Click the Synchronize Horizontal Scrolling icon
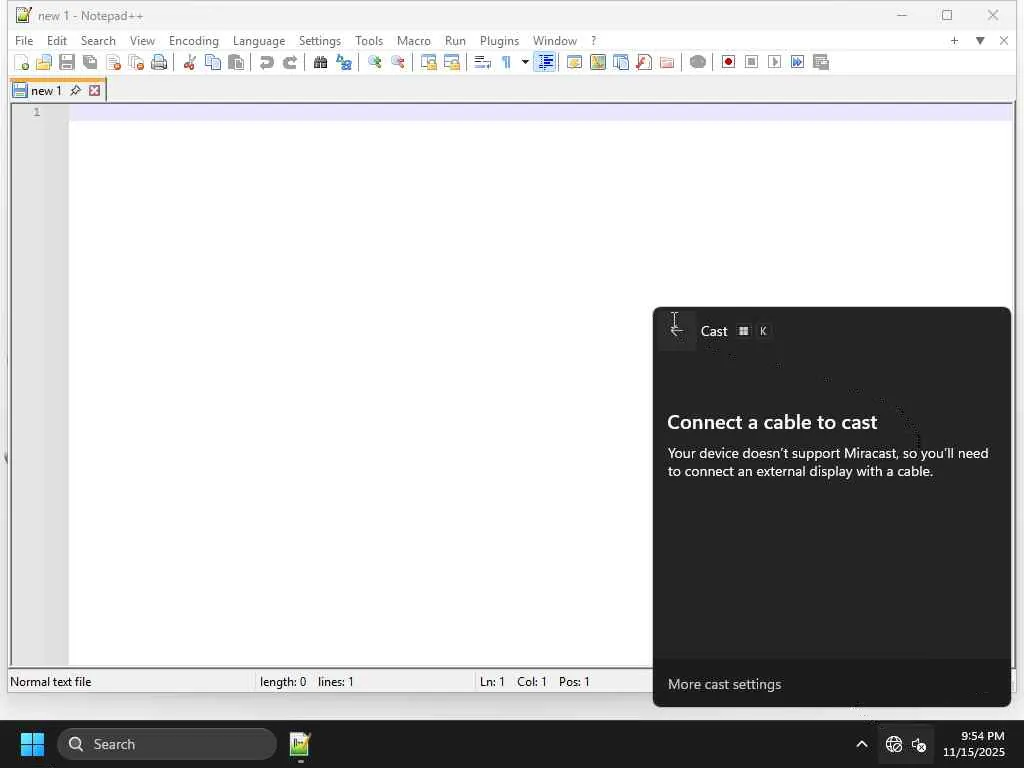Viewport: 1024px width, 768px height. pos(451,62)
